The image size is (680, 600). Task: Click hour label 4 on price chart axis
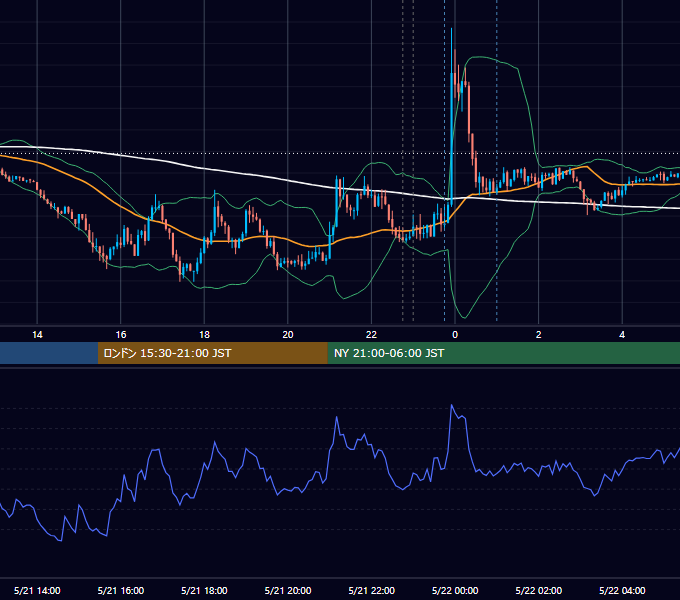(622, 335)
